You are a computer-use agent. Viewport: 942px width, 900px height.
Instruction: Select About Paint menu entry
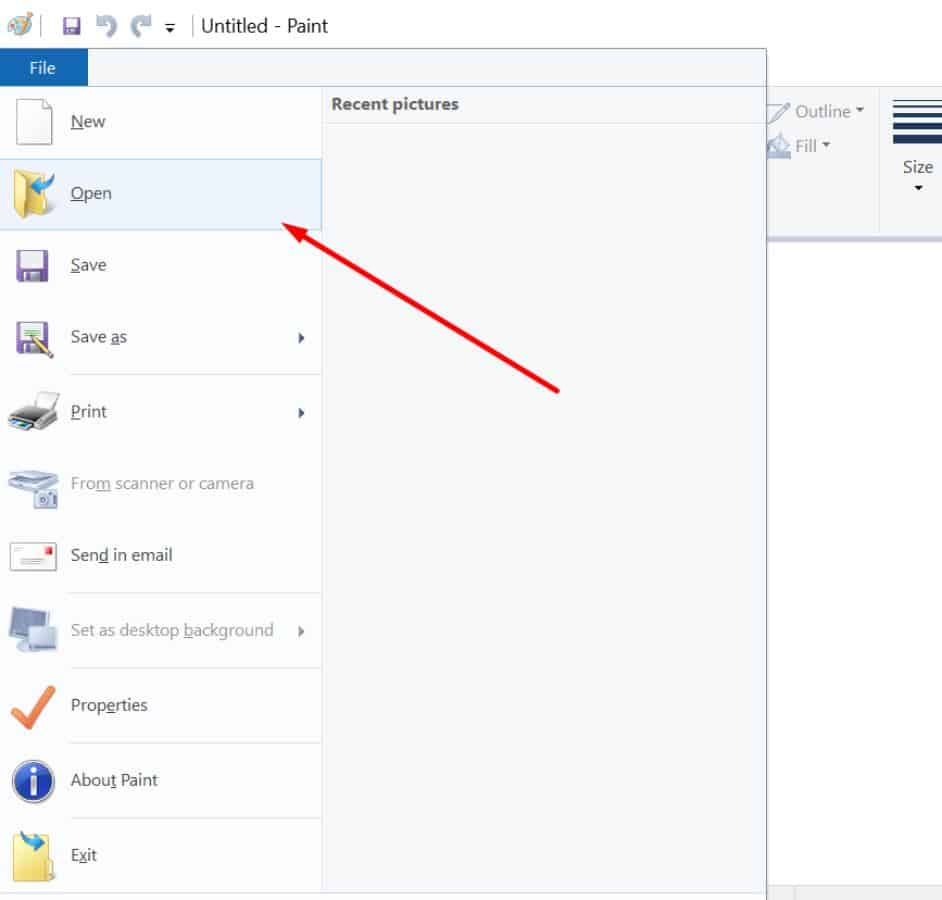click(x=114, y=780)
